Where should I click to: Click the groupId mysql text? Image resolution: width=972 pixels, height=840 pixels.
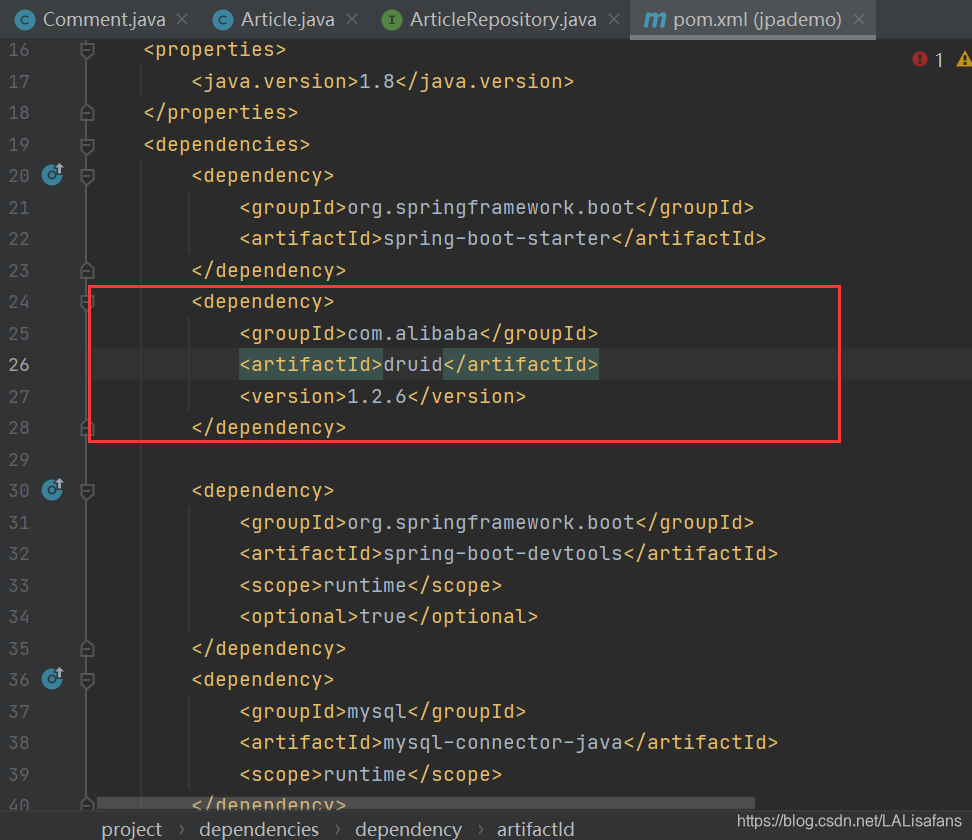(376, 711)
